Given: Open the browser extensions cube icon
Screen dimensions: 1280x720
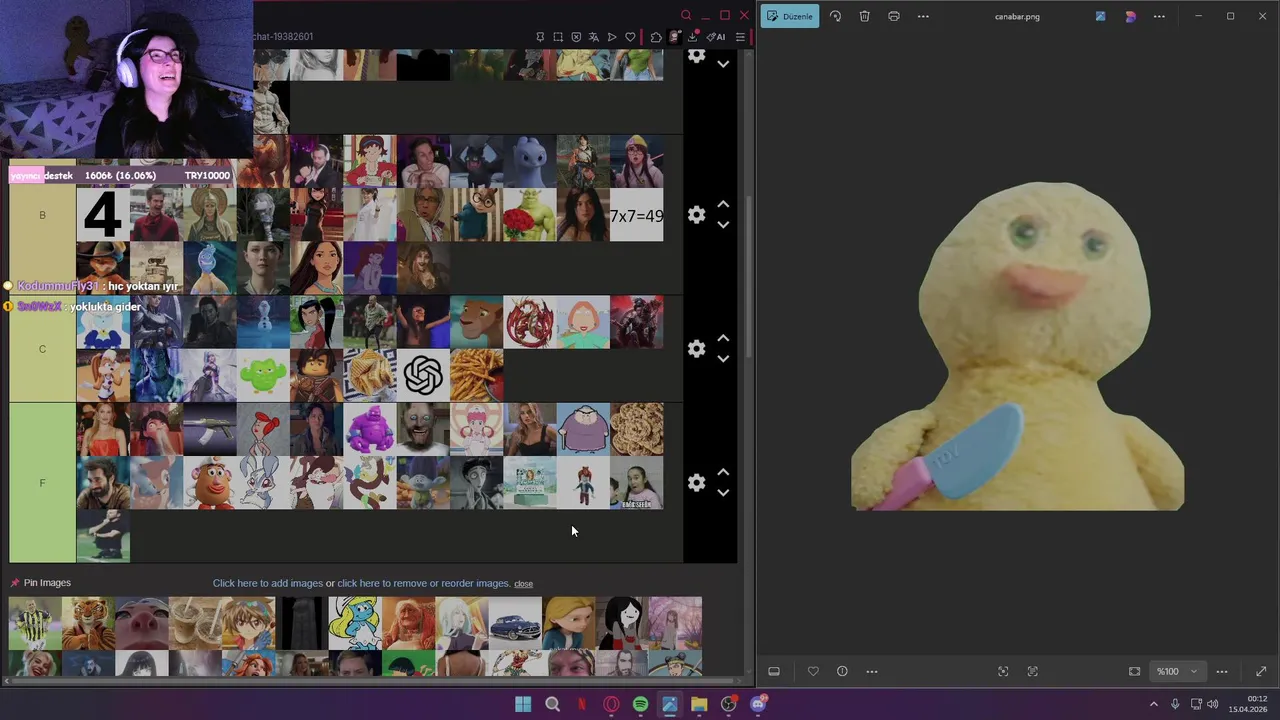Looking at the screenshot, I should coord(656,37).
